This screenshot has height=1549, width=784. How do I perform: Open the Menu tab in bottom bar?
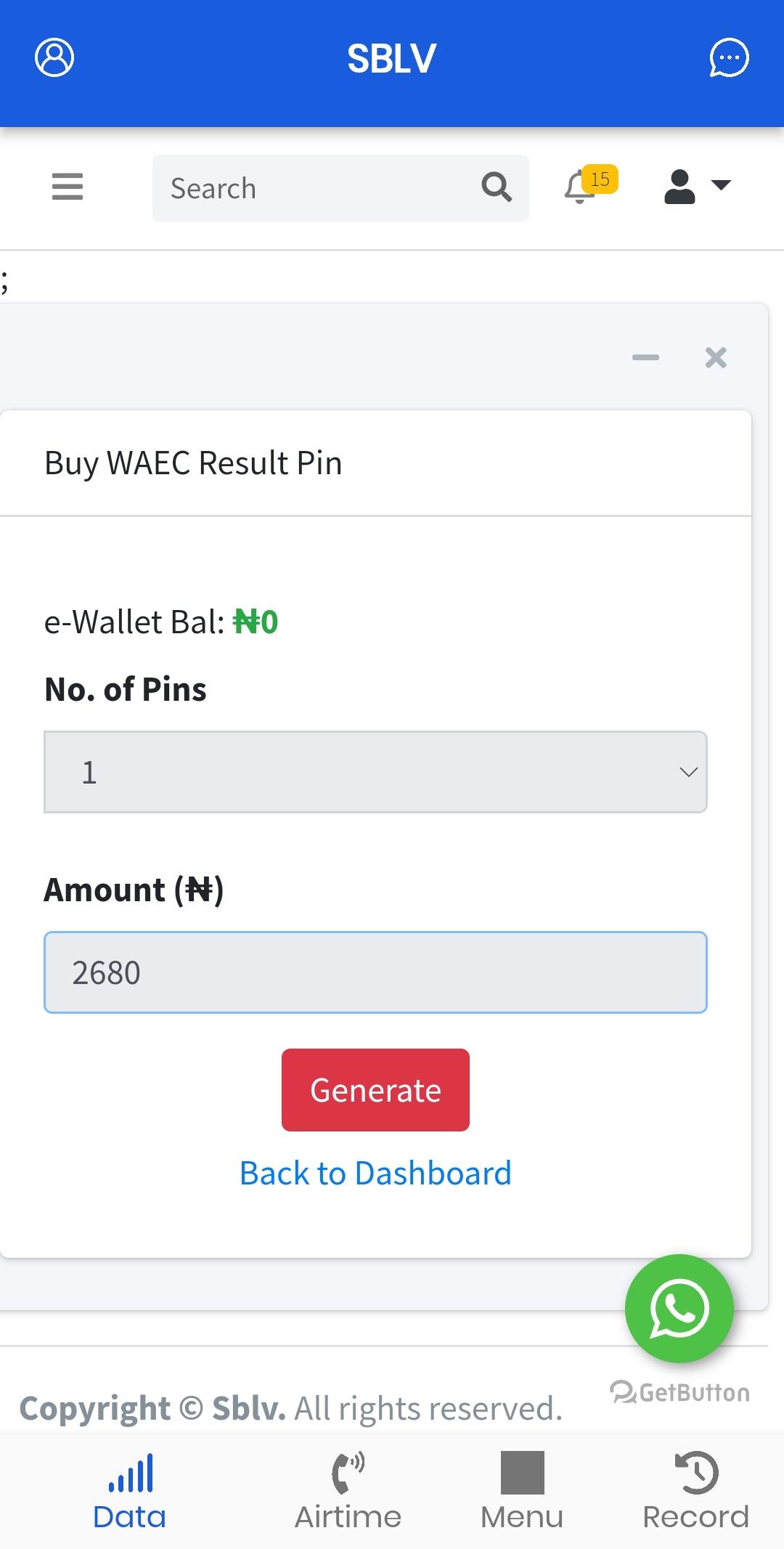[522, 1491]
